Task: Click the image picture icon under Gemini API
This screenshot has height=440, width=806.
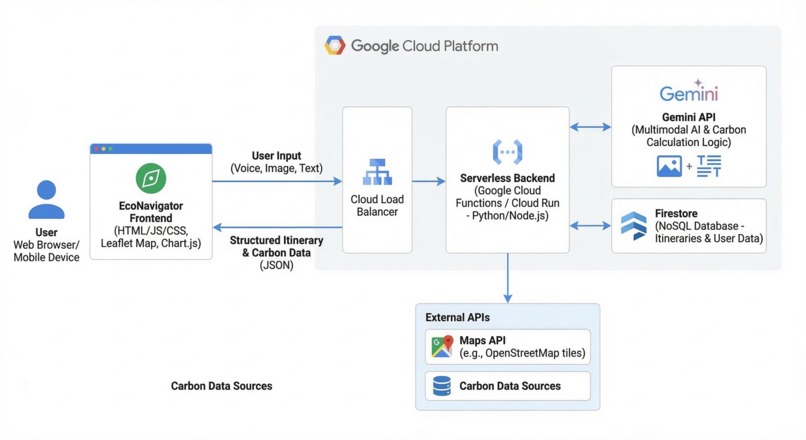Action: click(669, 167)
